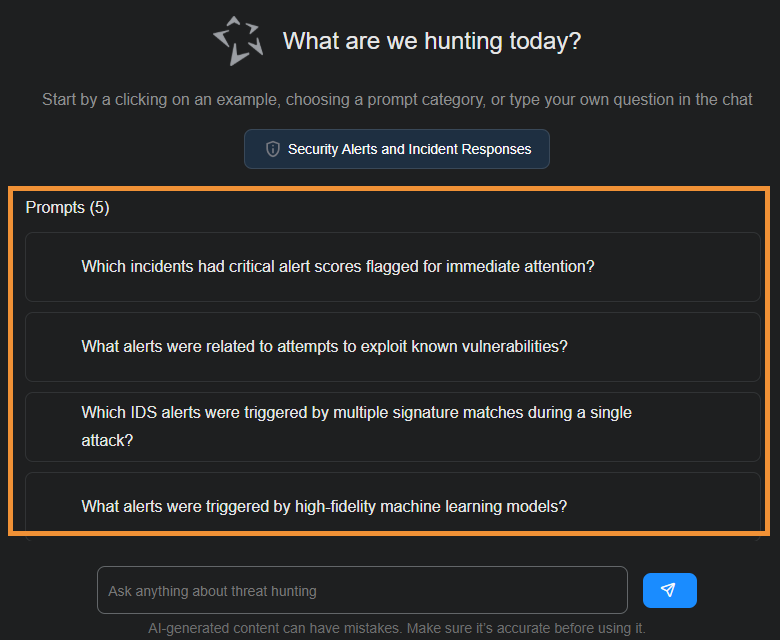Click the partly visible fifth prompt card edge
Viewport: 780px width, 640px height.
point(392,536)
